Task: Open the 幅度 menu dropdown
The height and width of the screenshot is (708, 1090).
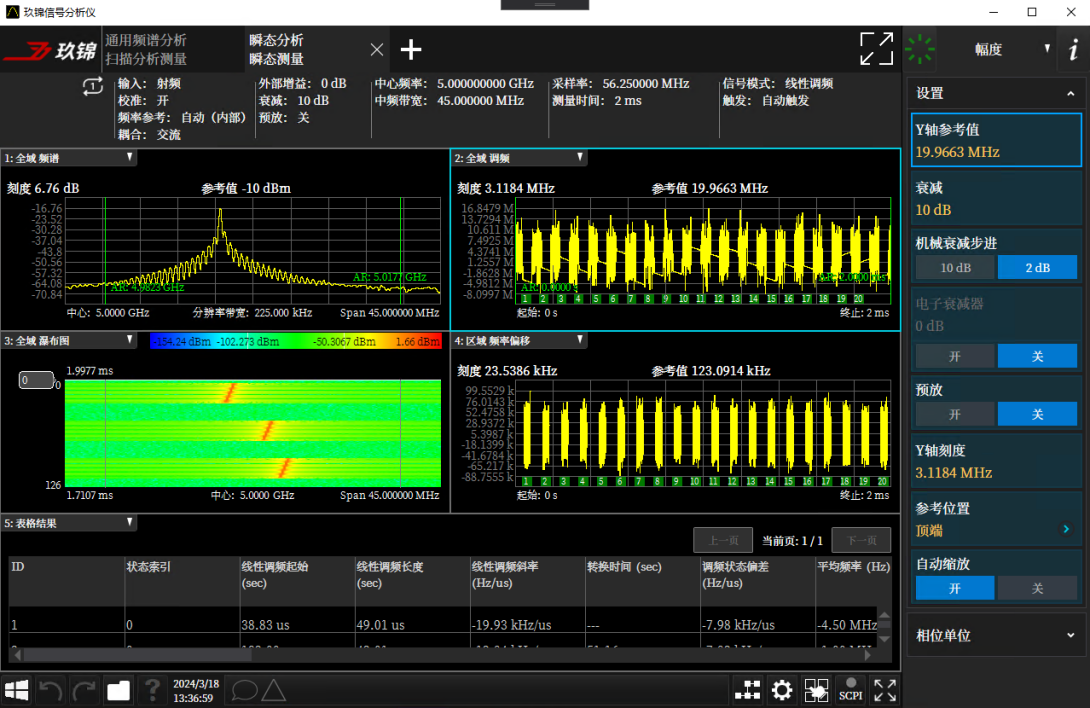Action: [997, 49]
